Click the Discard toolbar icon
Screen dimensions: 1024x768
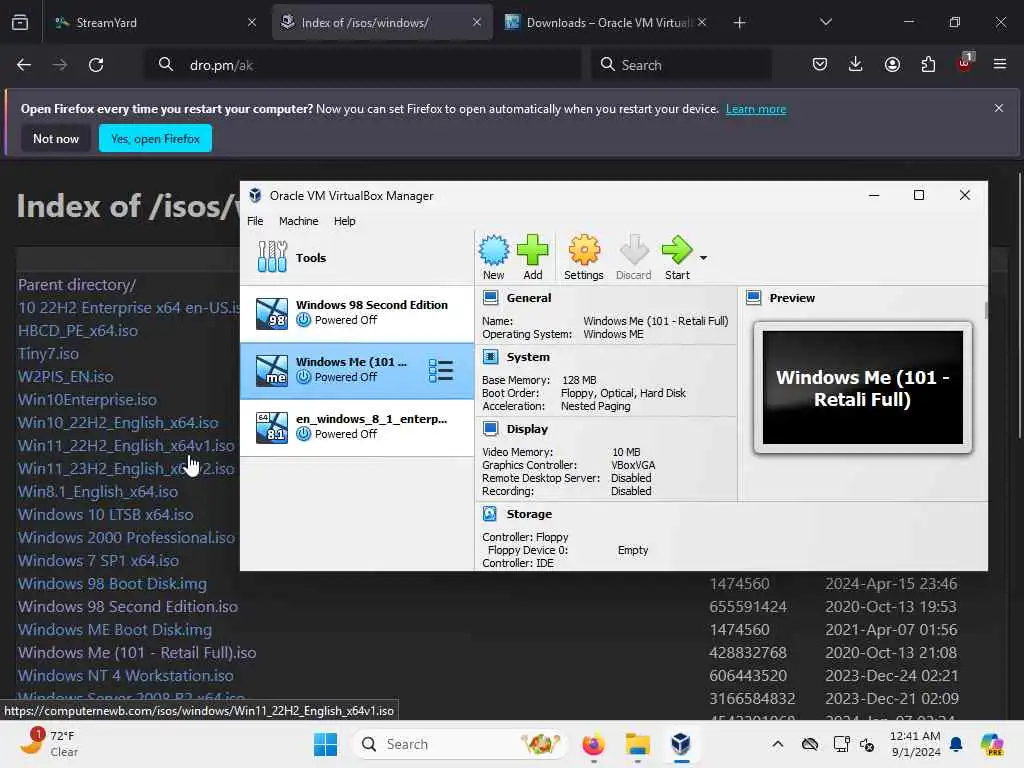(633, 257)
